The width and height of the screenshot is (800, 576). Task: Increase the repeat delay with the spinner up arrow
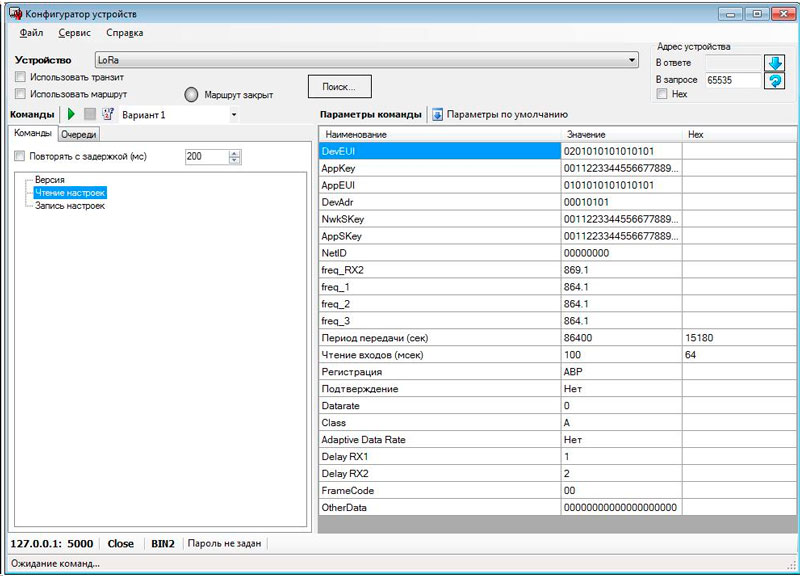coord(234,153)
